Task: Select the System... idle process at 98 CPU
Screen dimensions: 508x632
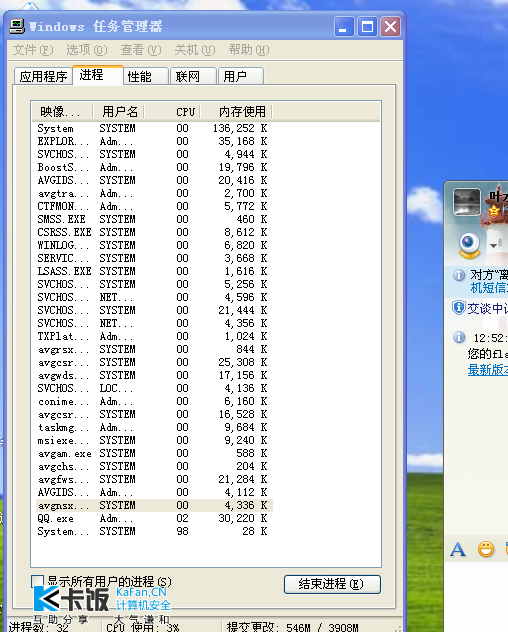Action: (x=154, y=531)
